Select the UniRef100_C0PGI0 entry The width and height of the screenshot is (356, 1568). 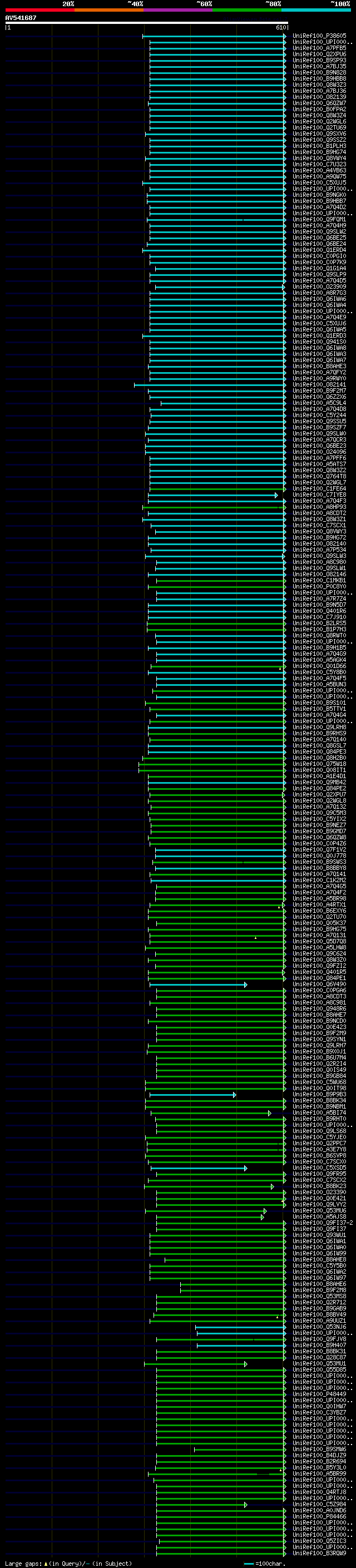pos(319,256)
